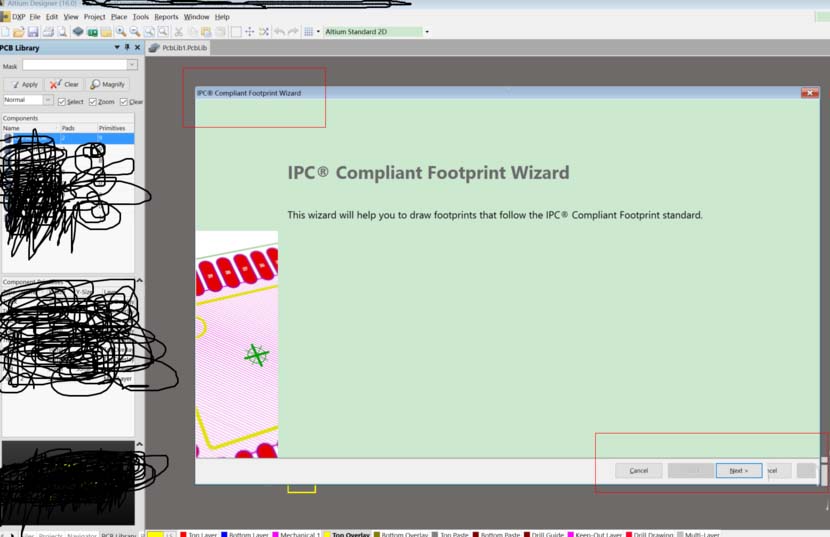830x537 pixels.
Task: Click the Move Selection cross-arrows icon
Action: pos(250,32)
